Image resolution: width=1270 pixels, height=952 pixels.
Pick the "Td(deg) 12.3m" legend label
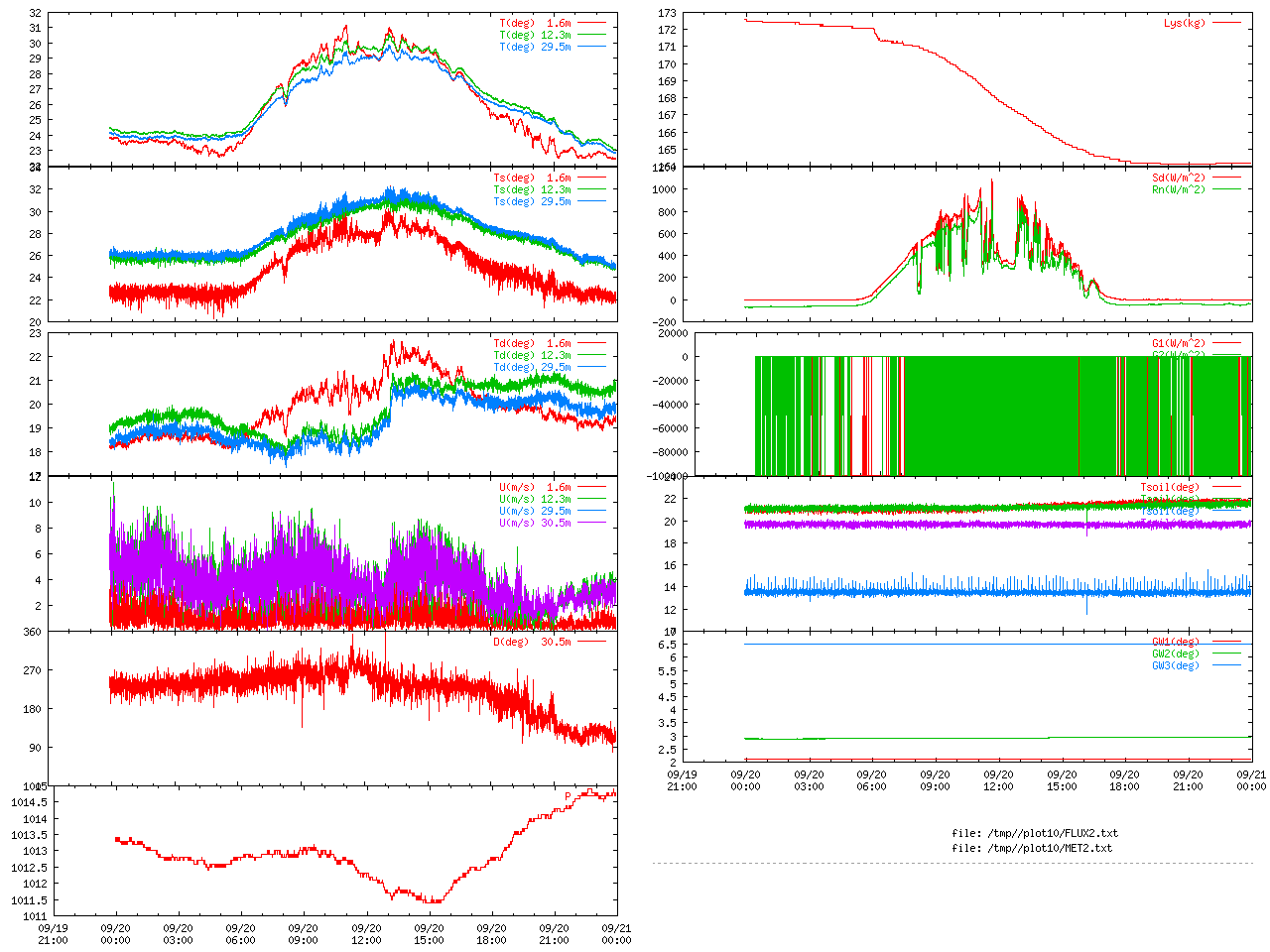click(x=533, y=356)
